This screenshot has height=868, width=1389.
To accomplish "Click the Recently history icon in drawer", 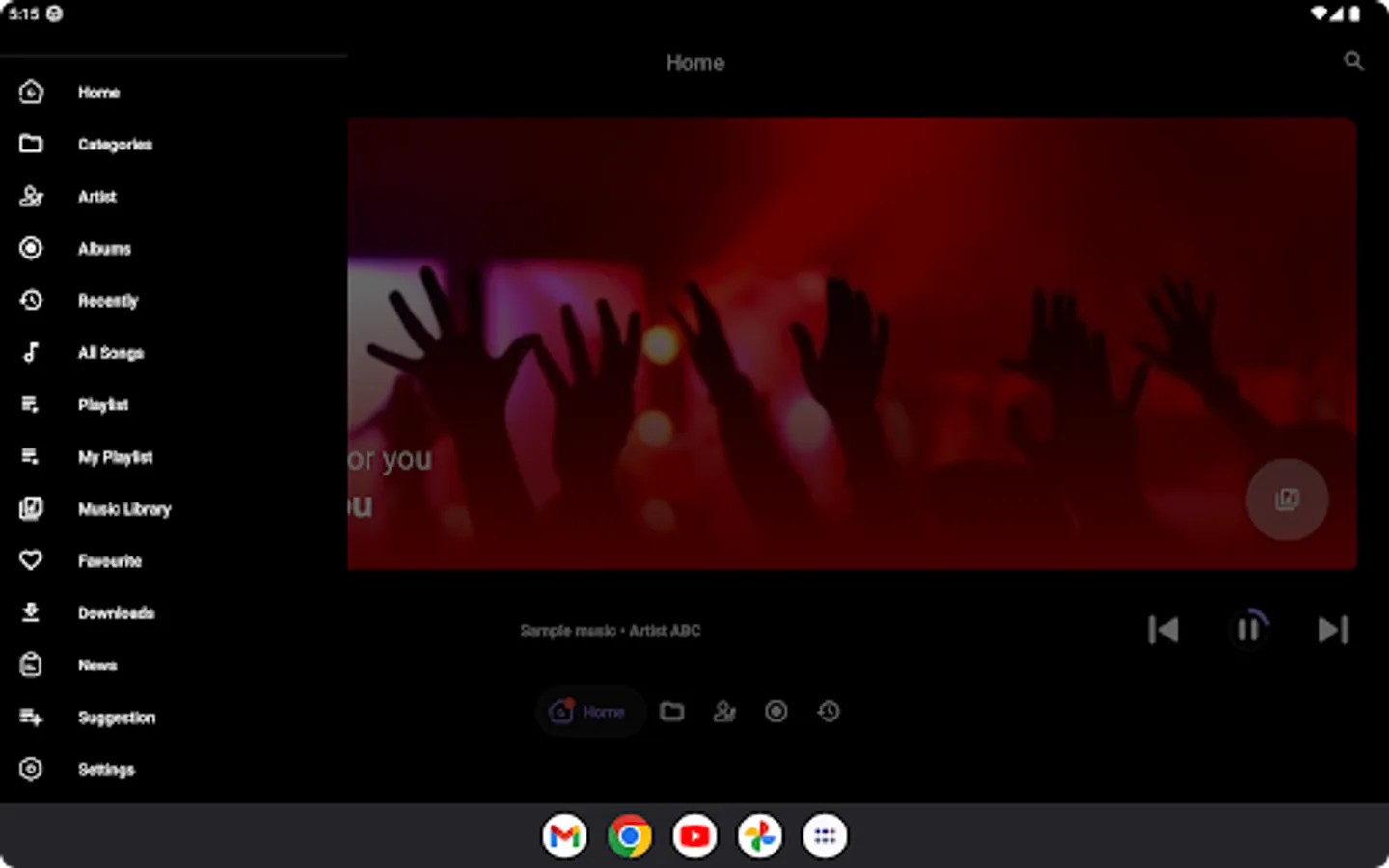I will pos(31,301).
